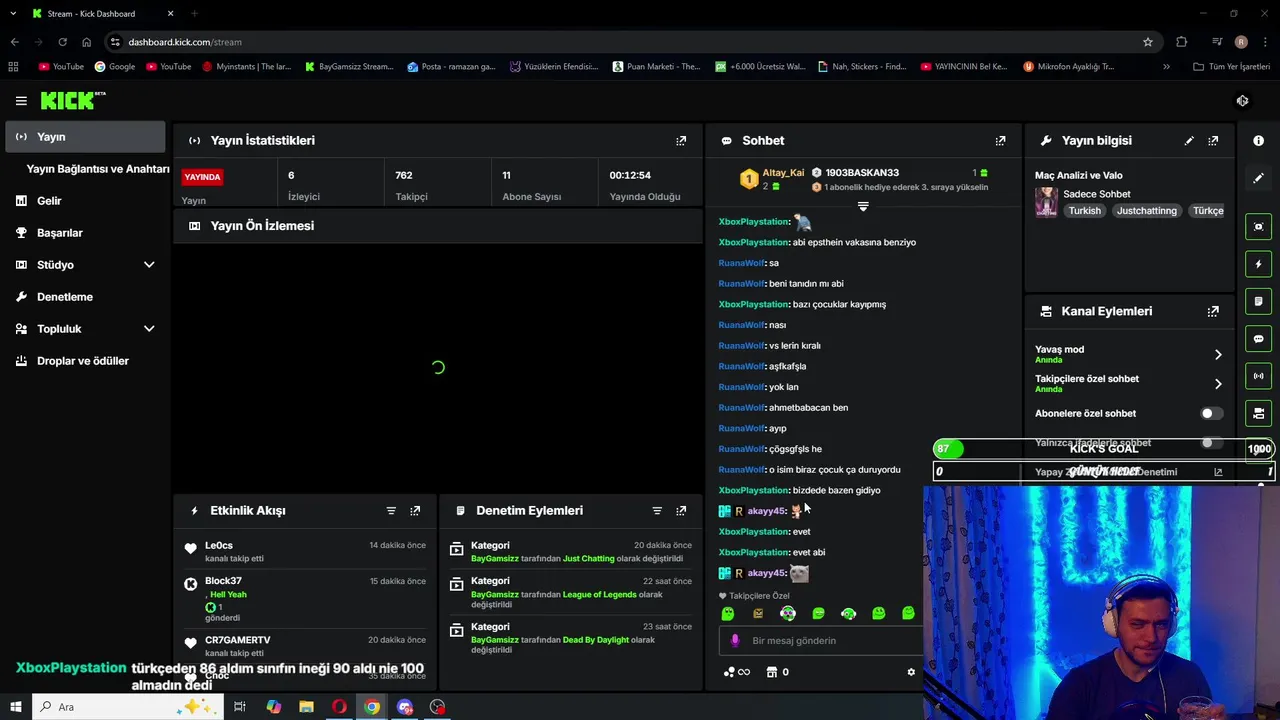Click the Turkish tag in stream info
Viewport: 1280px width, 720px height.
coord(1084,211)
